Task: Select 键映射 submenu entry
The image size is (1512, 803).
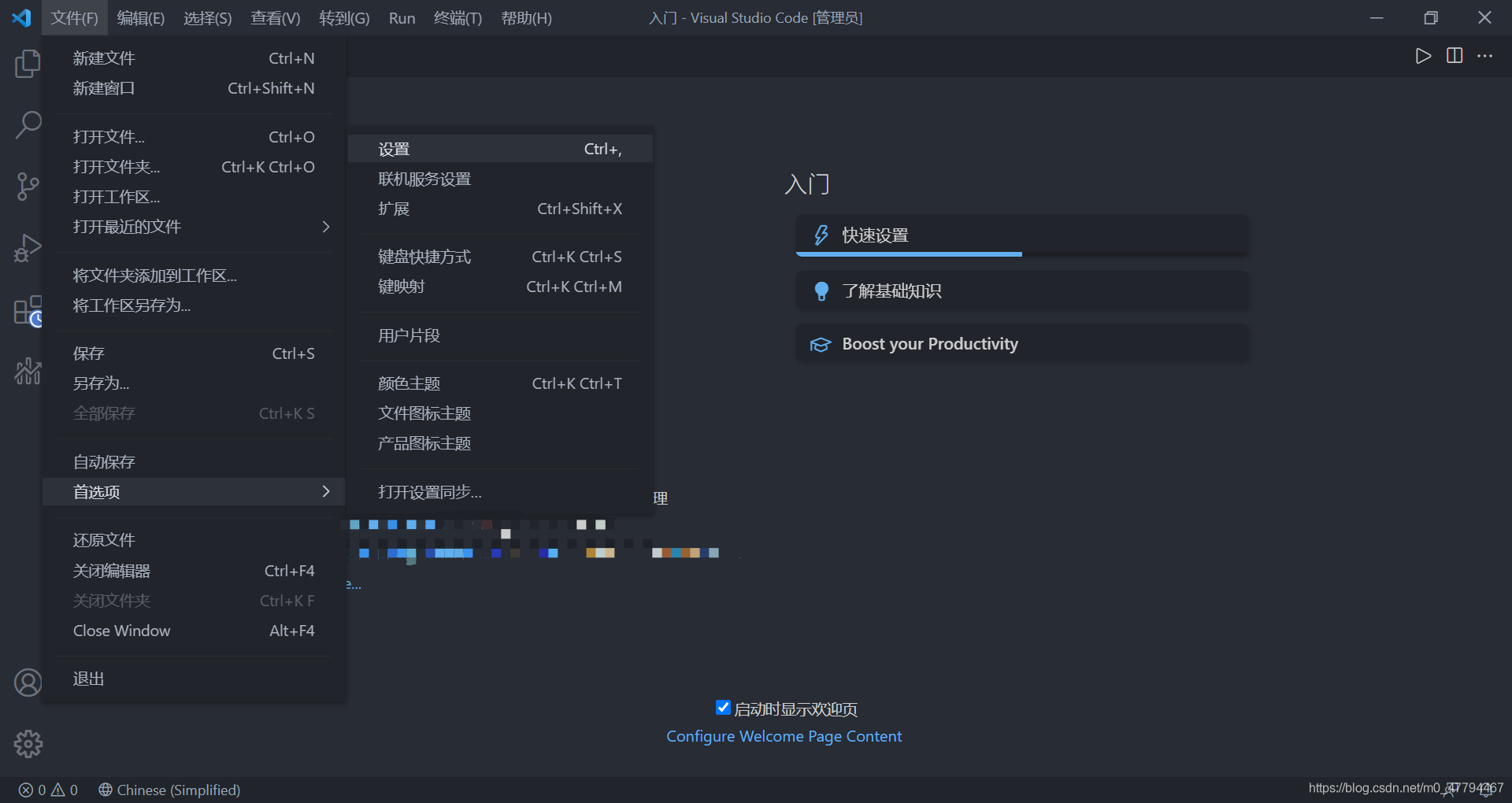Action: coord(500,287)
